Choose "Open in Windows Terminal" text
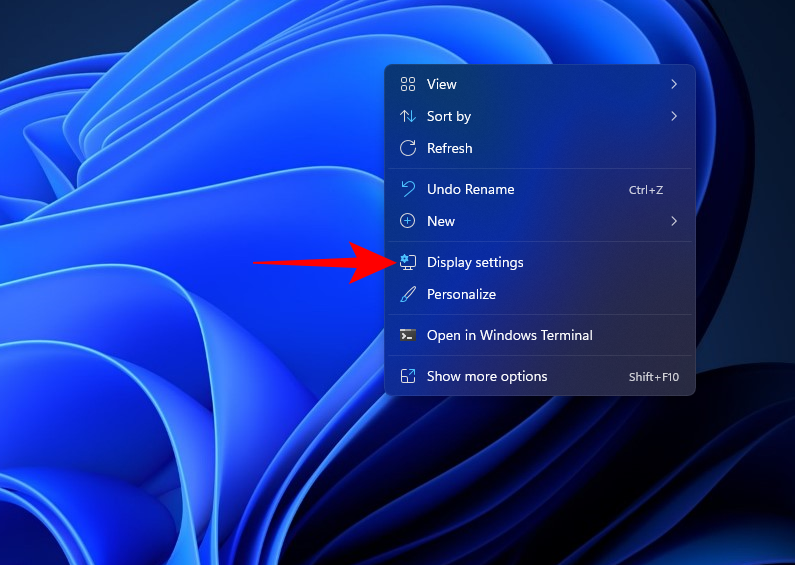This screenshot has height=565, width=795. click(509, 335)
